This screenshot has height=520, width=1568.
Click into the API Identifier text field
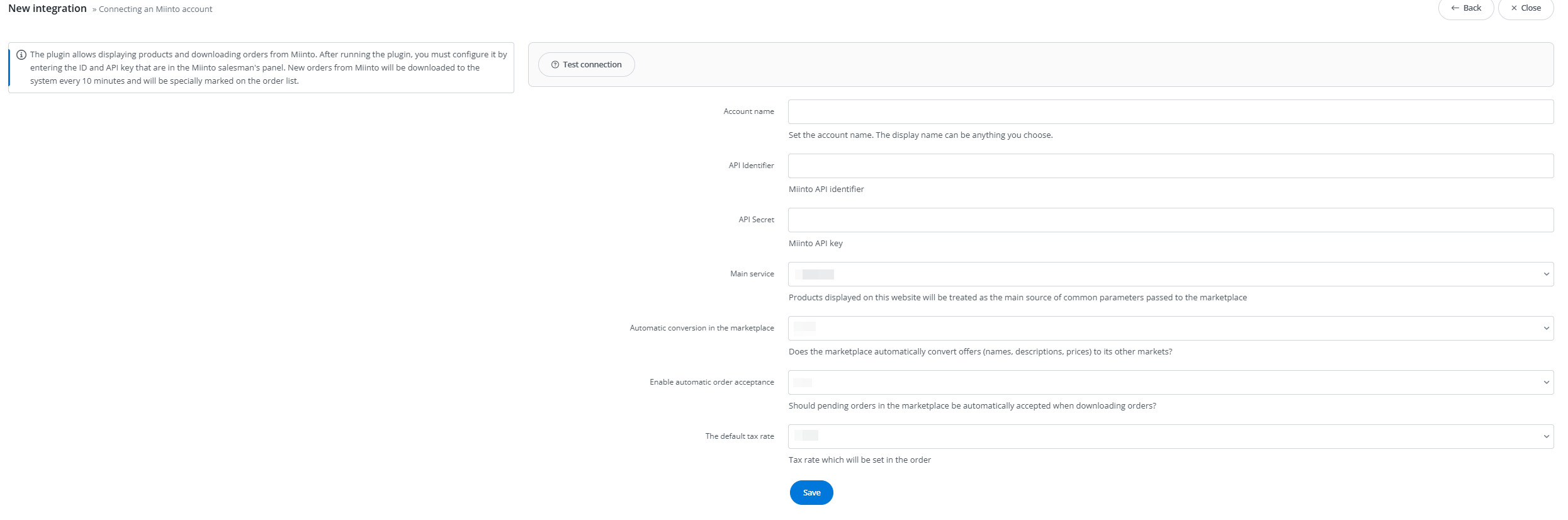[x=1170, y=166]
